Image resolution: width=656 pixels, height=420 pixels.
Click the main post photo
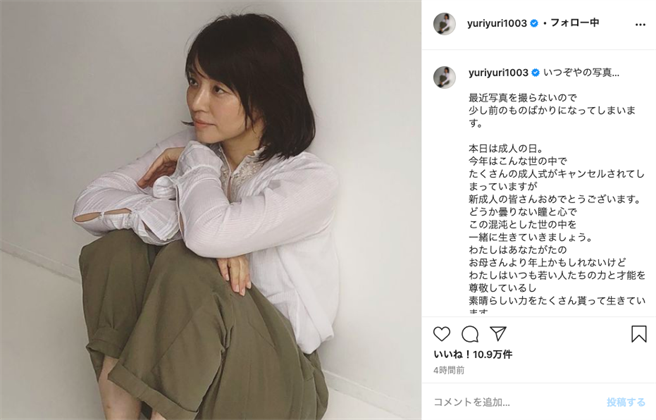point(210,210)
